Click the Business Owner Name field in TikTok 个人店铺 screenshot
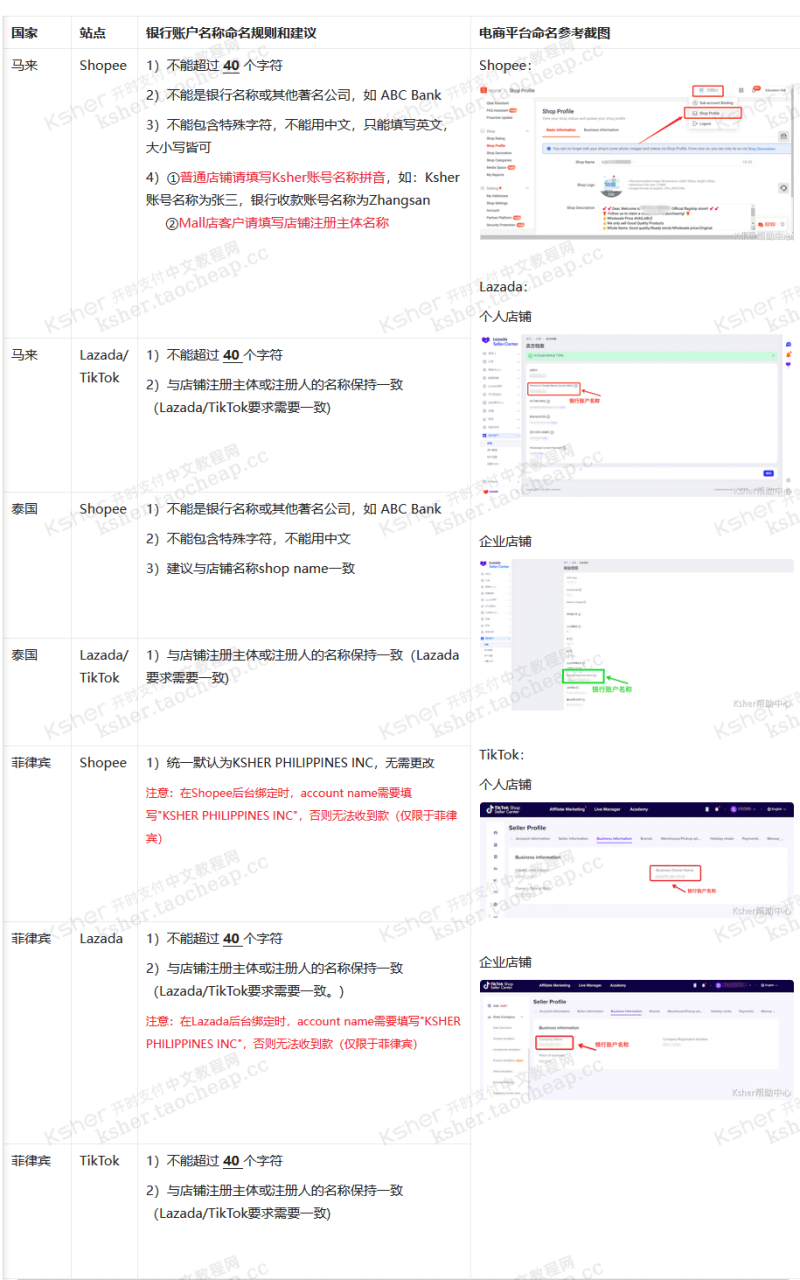The image size is (800, 1280). [x=675, y=872]
